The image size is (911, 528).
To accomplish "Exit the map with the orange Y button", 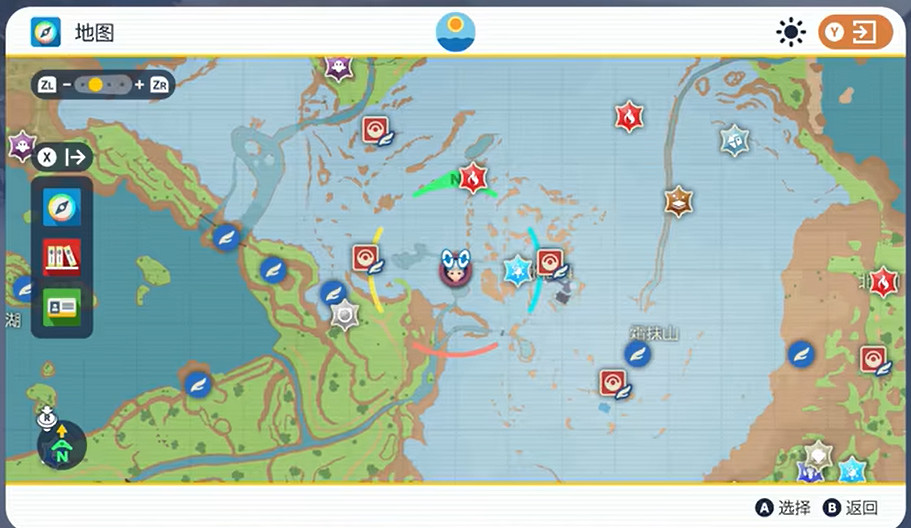I will [855, 32].
